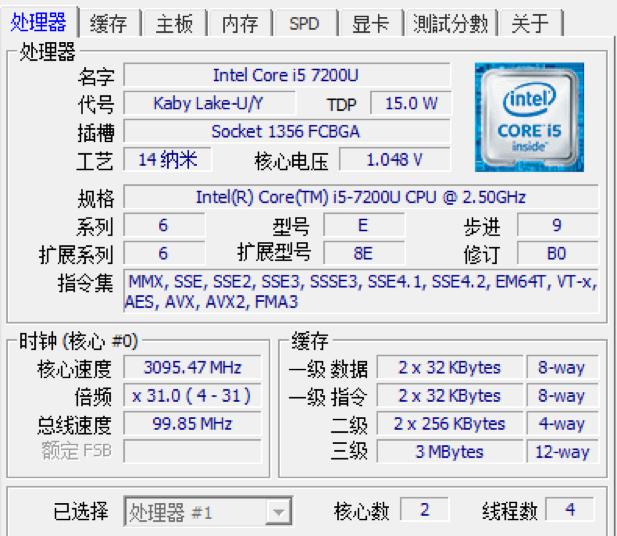
Task: Open the 显卡 tab
Action: (370, 23)
